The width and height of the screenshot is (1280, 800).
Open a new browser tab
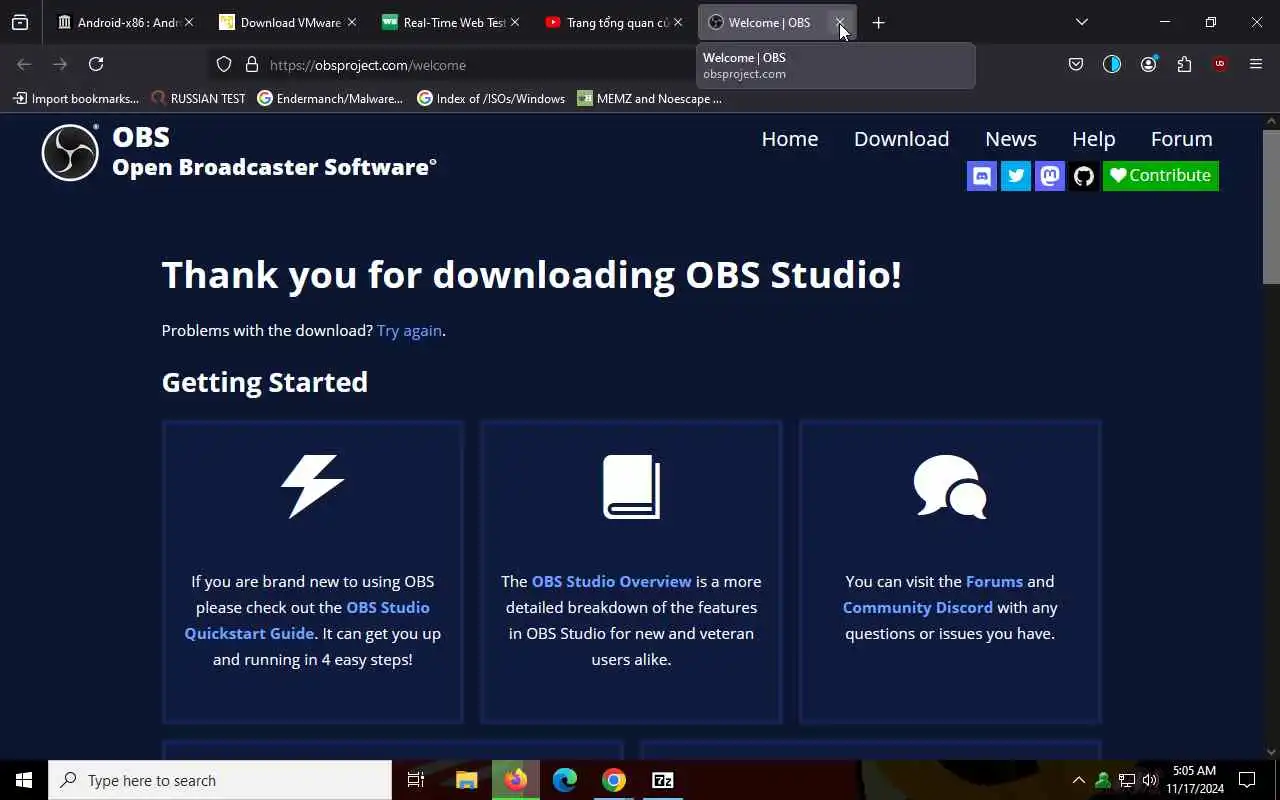pos(878,22)
